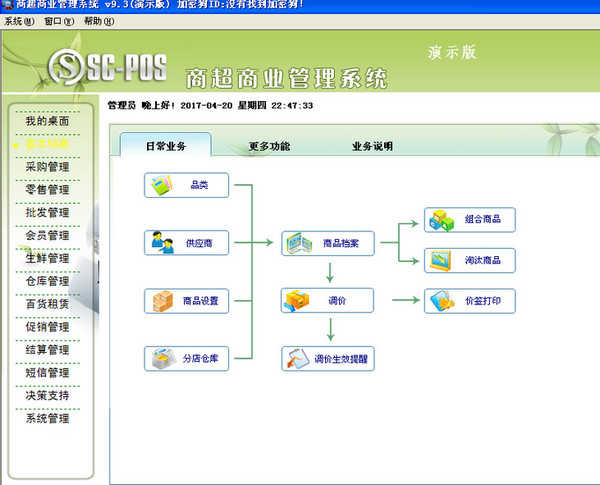Select the 日常业务 tab

tap(165, 146)
